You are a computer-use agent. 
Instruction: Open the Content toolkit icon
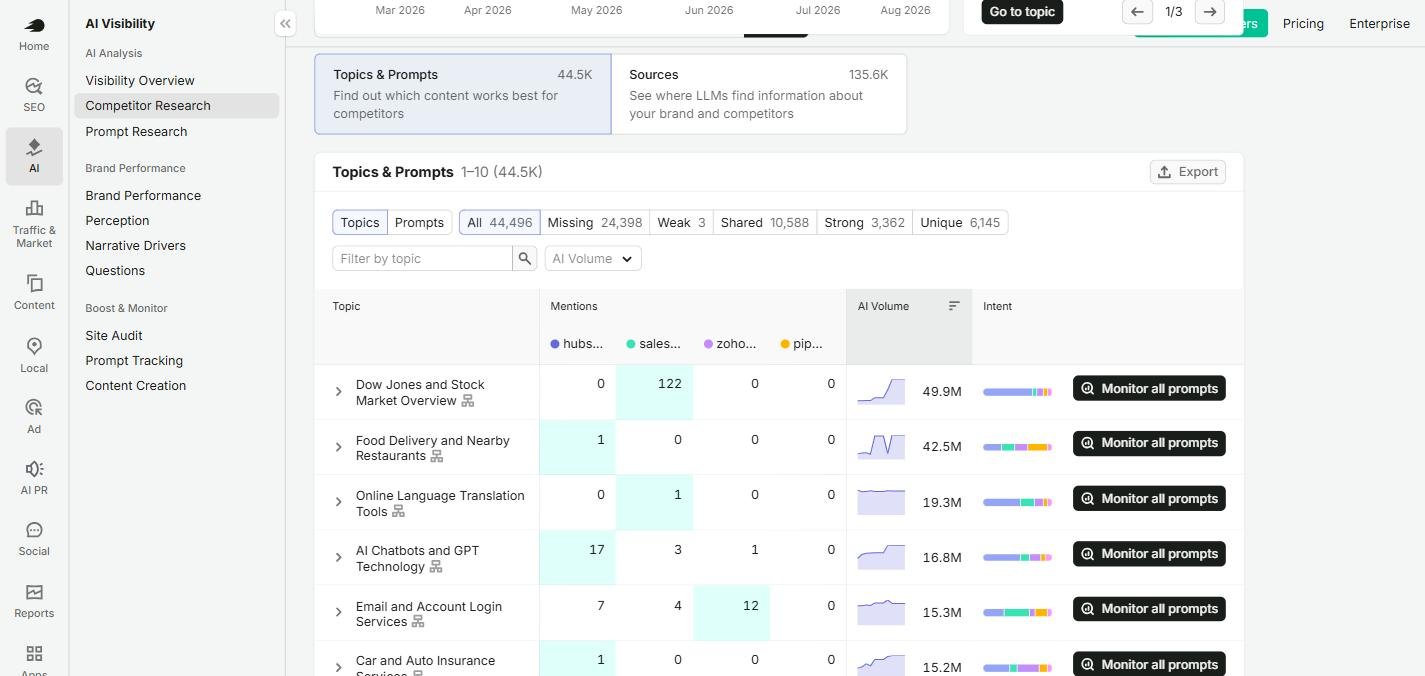point(34,292)
